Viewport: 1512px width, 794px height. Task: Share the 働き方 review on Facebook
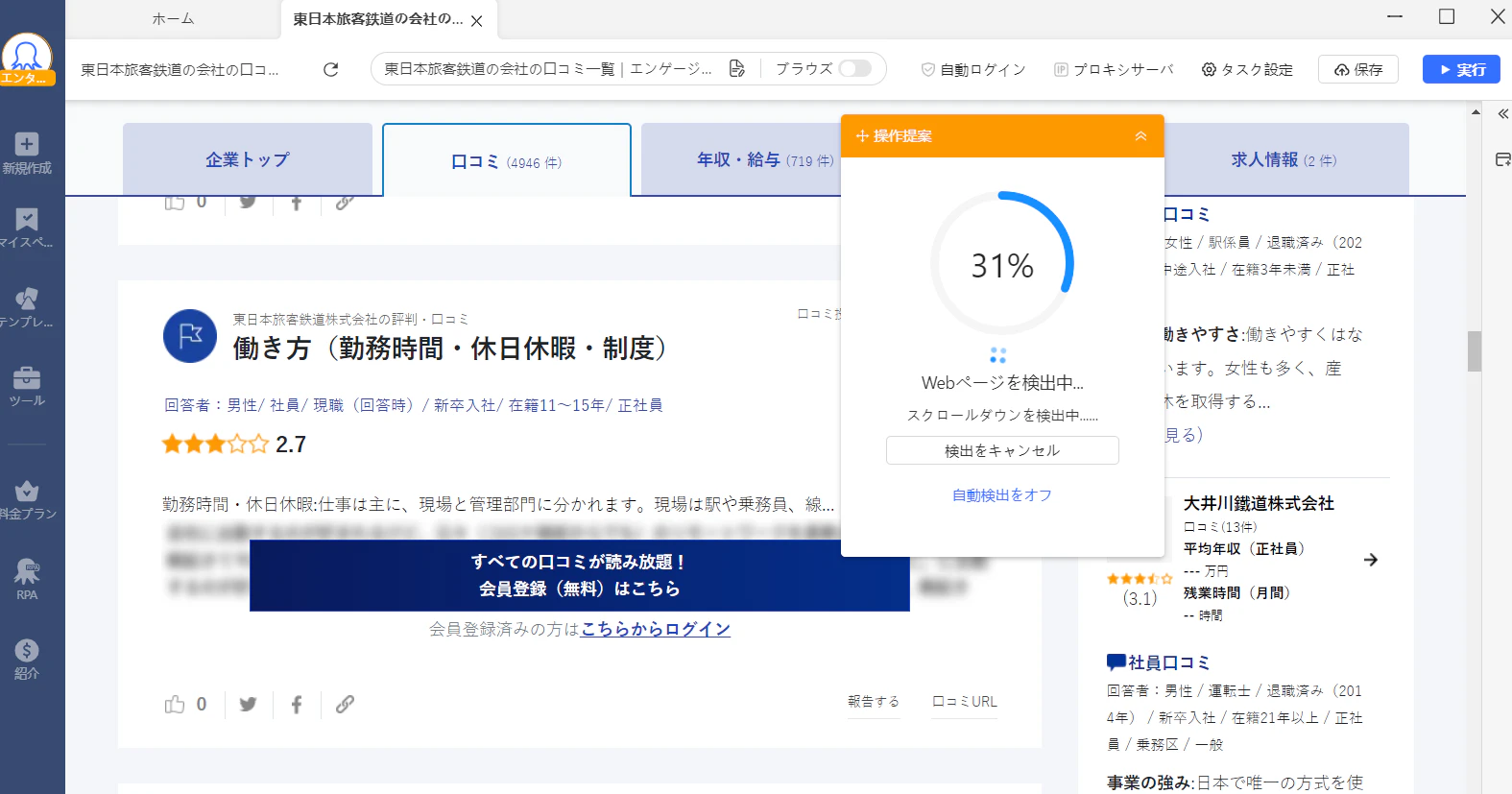pyautogui.click(x=297, y=704)
